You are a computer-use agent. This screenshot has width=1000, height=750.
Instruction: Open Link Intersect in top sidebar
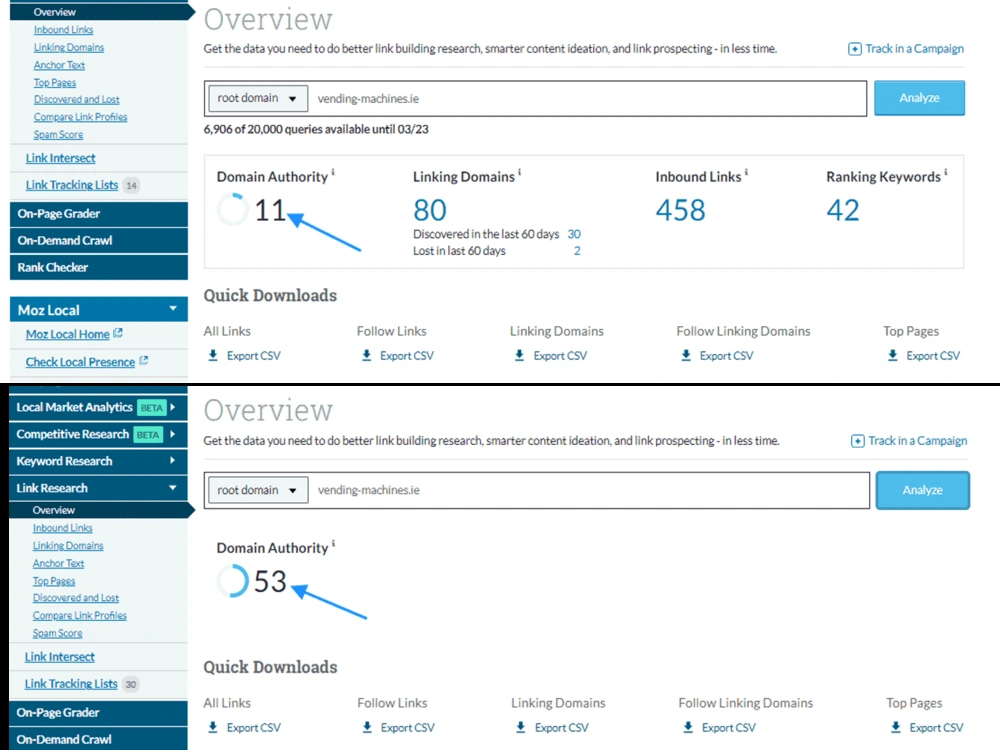coord(61,158)
